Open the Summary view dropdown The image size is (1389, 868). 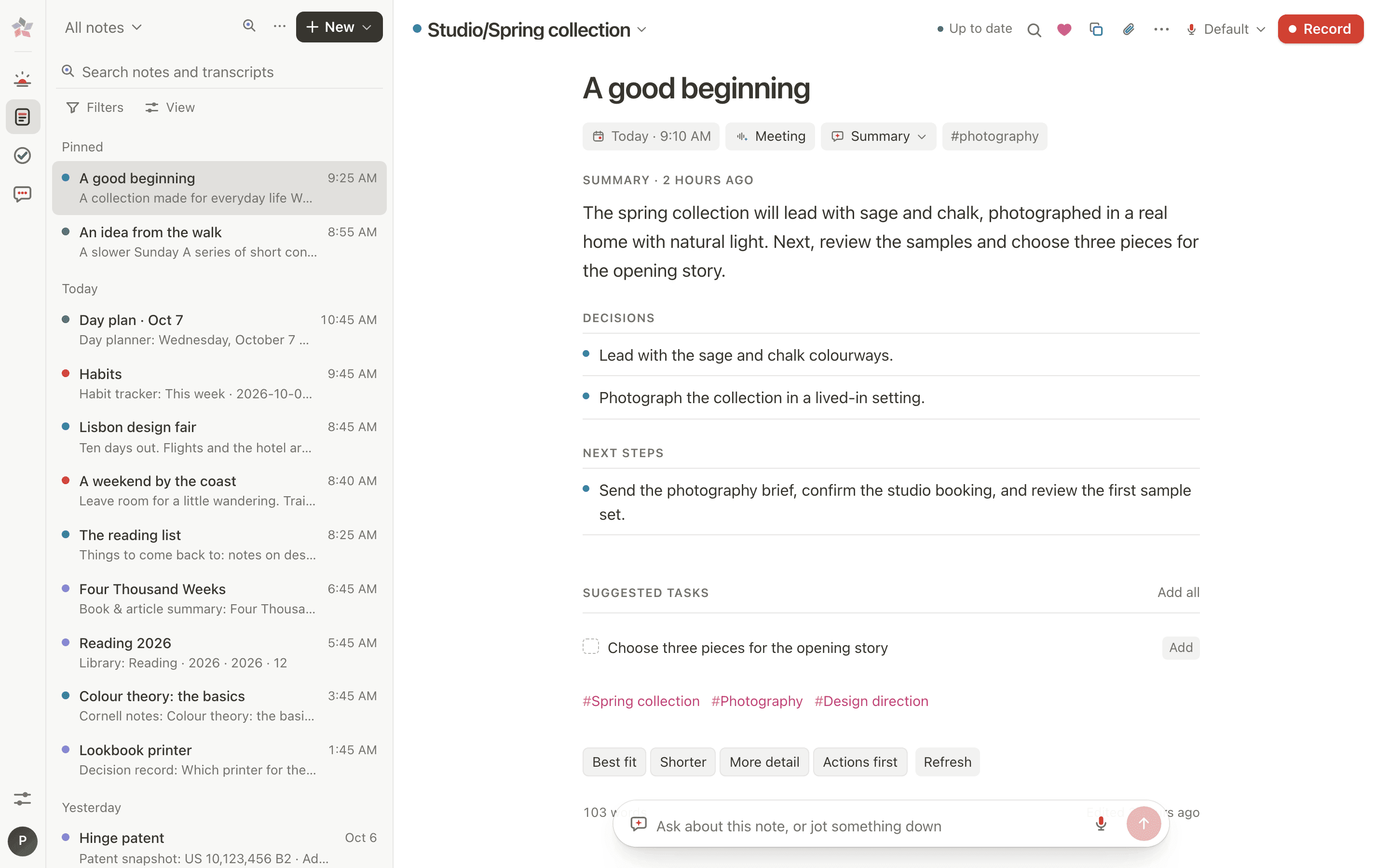coord(878,136)
